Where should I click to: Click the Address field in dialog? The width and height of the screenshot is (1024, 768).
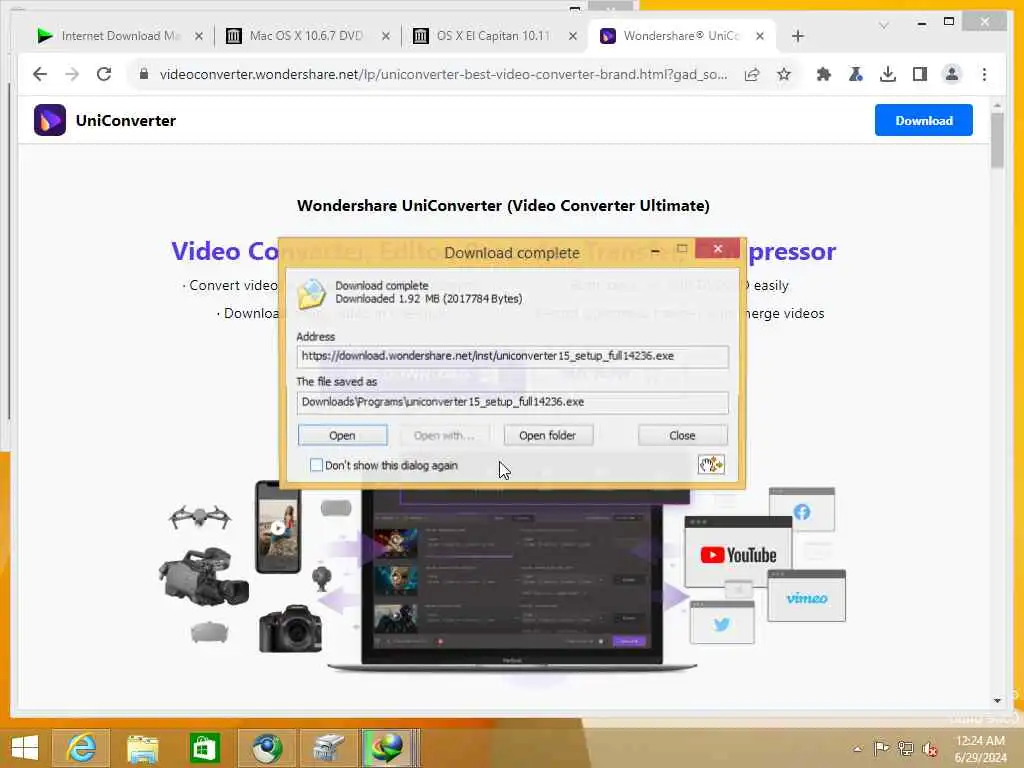(x=512, y=356)
